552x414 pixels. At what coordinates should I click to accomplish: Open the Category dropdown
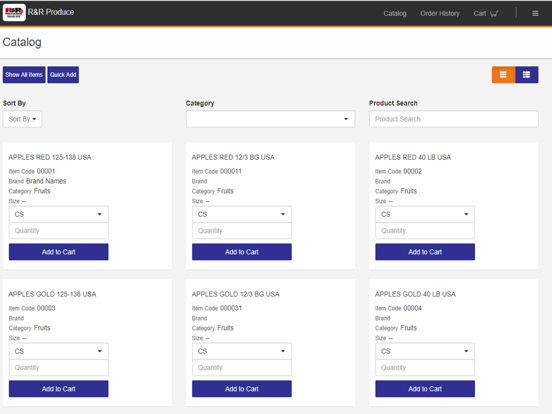270,119
